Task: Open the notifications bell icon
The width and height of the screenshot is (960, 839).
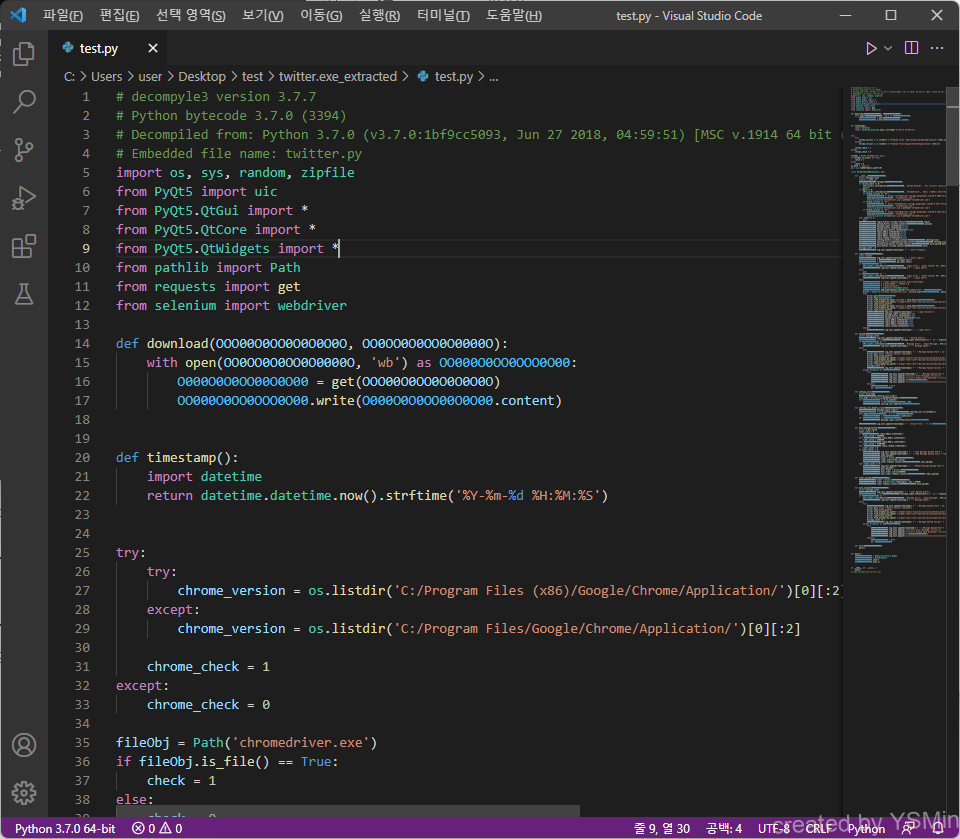Action: [x=938, y=829]
